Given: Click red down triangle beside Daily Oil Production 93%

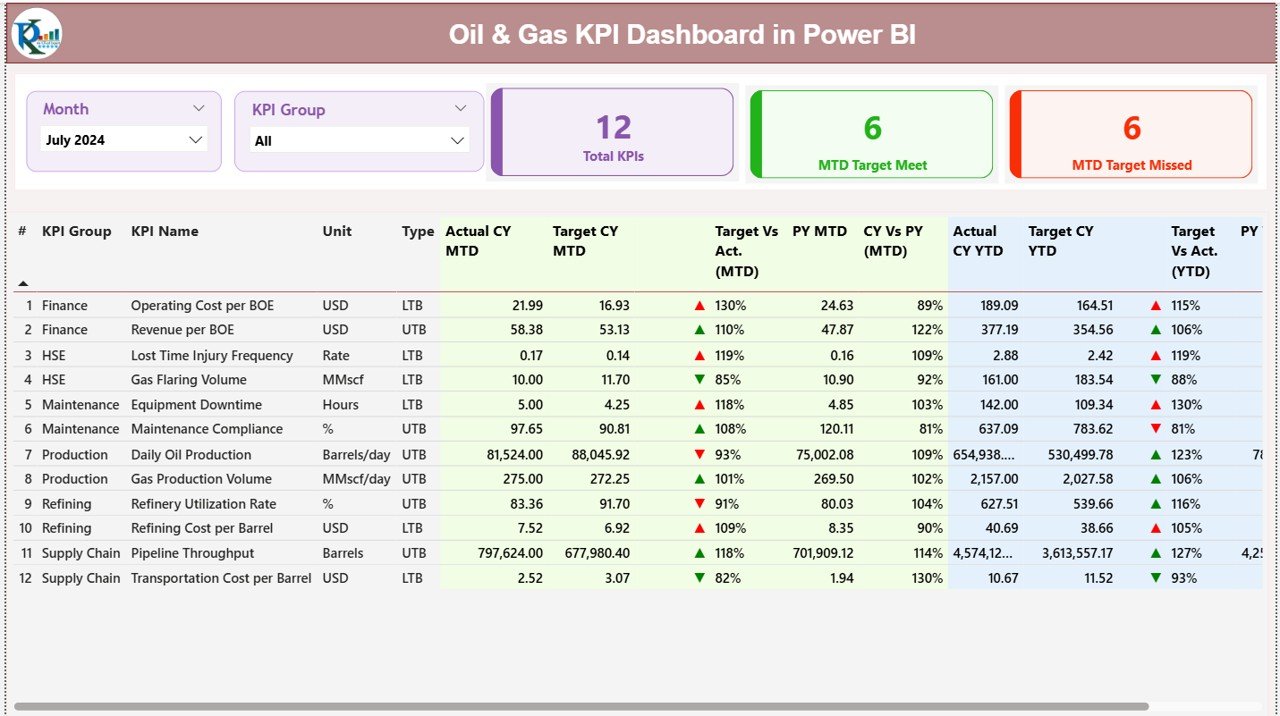Looking at the screenshot, I should pyautogui.click(x=699, y=454).
